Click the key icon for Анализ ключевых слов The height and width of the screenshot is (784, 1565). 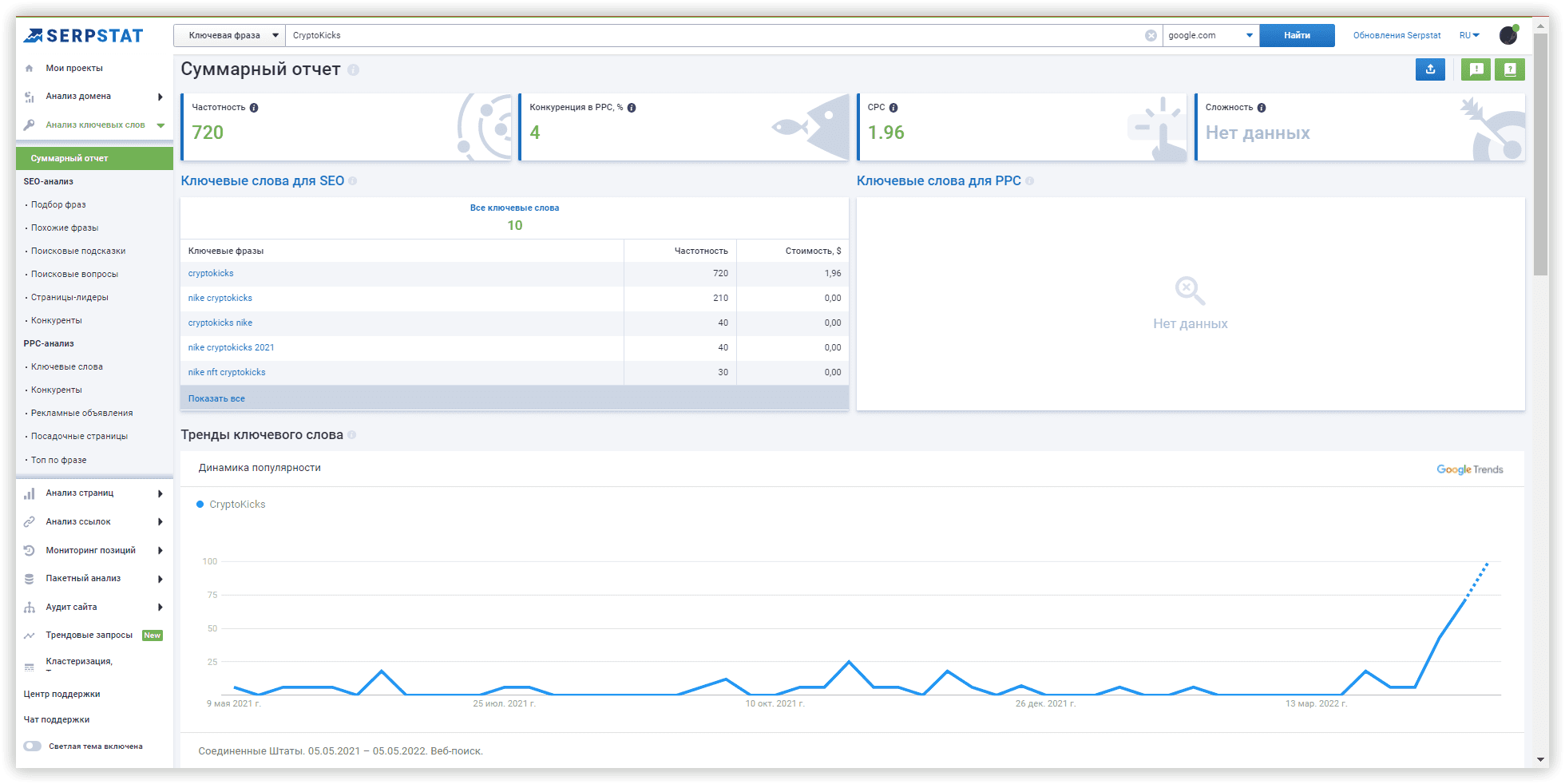pyautogui.click(x=30, y=125)
